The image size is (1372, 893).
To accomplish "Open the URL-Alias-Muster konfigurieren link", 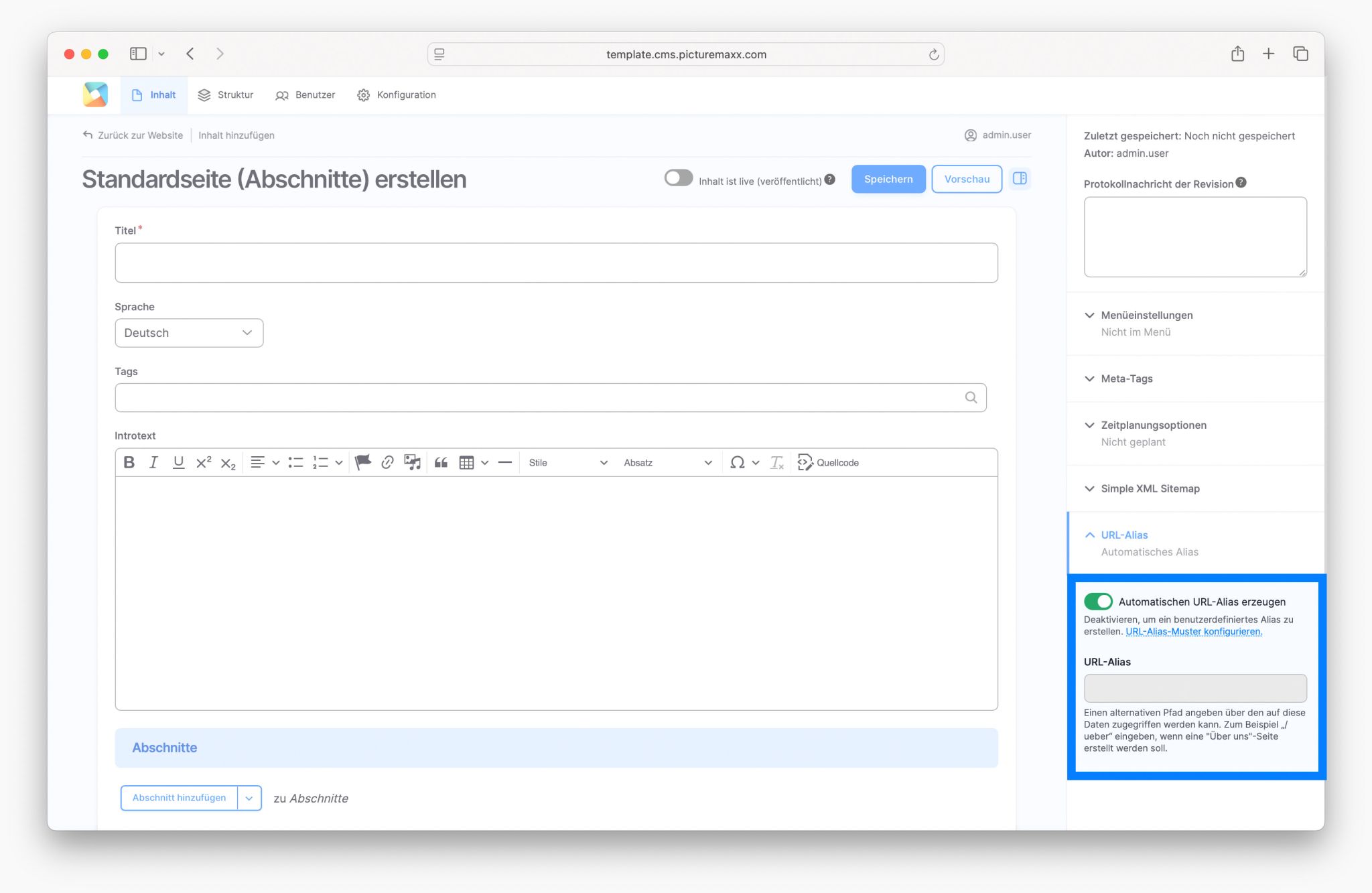I will pyautogui.click(x=1193, y=631).
